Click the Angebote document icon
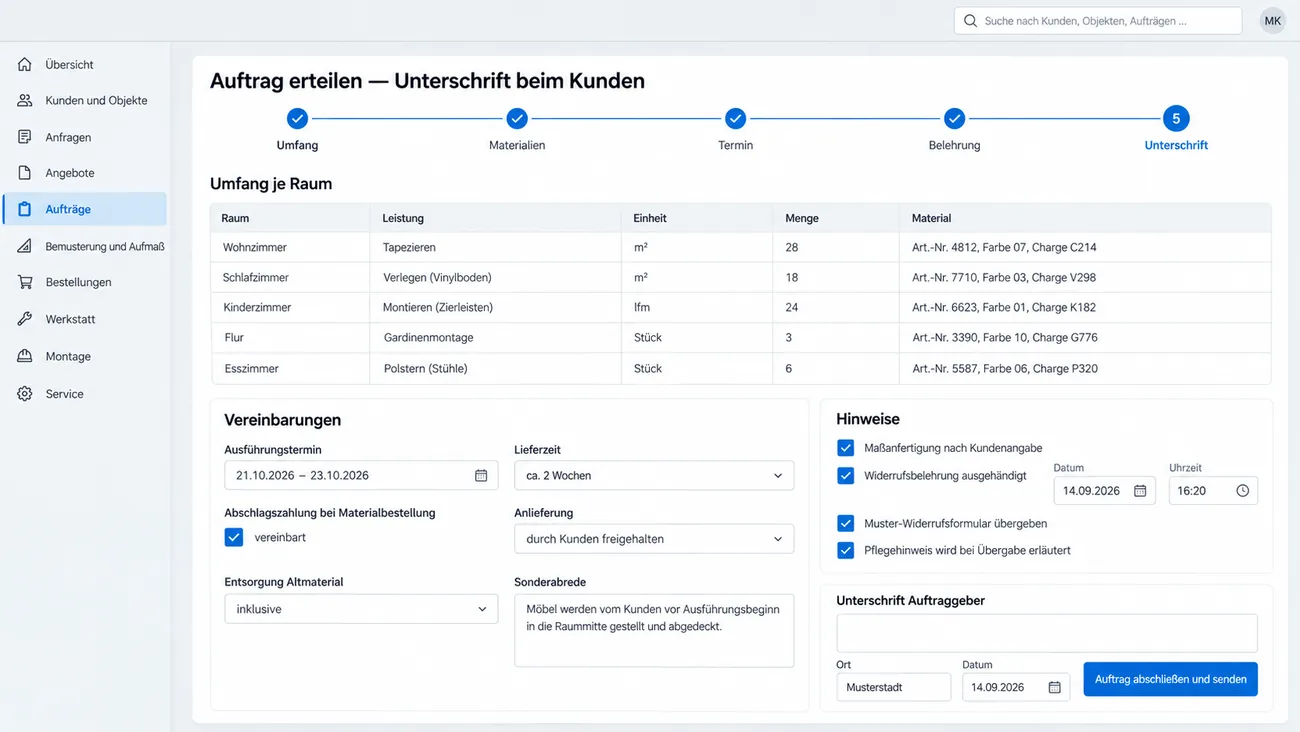1300x732 pixels. 25,173
